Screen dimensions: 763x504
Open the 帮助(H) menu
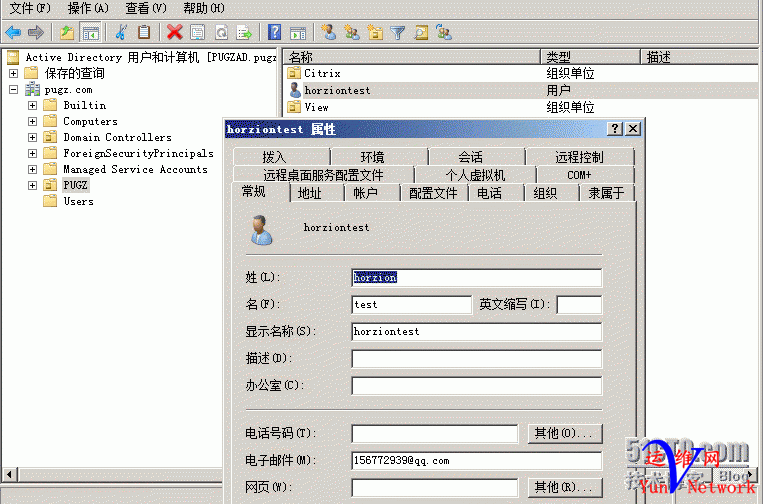click(x=203, y=8)
